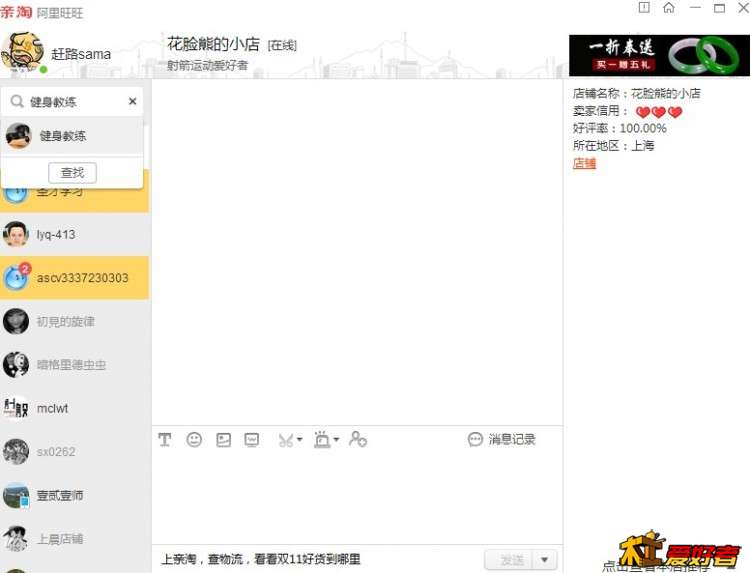Open chat with mclwt
Viewport: 750px width, 573px height.
tap(75, 408)
